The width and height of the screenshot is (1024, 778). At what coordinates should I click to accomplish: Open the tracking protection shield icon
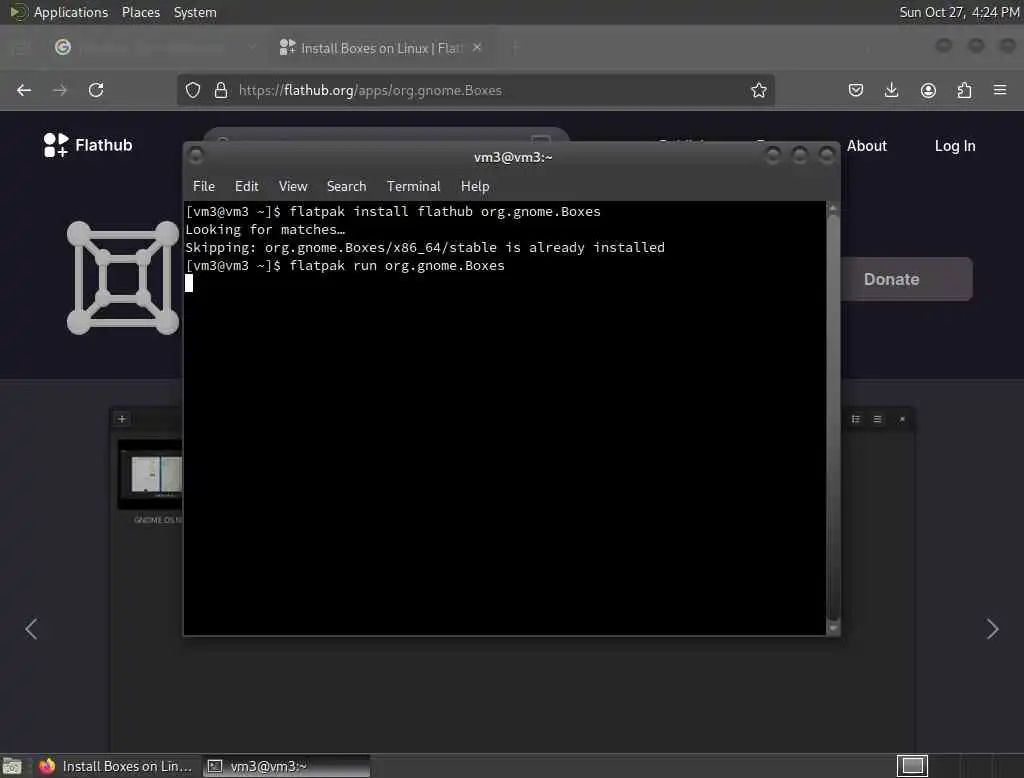[x=193, y=90]
